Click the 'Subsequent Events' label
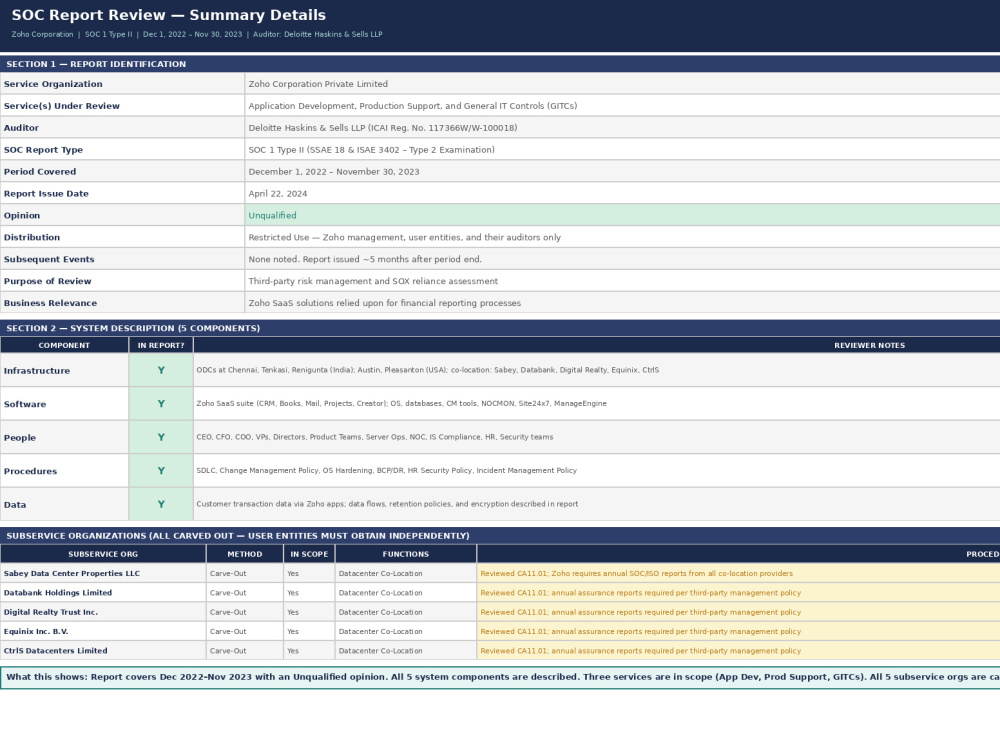 [49, 259]
